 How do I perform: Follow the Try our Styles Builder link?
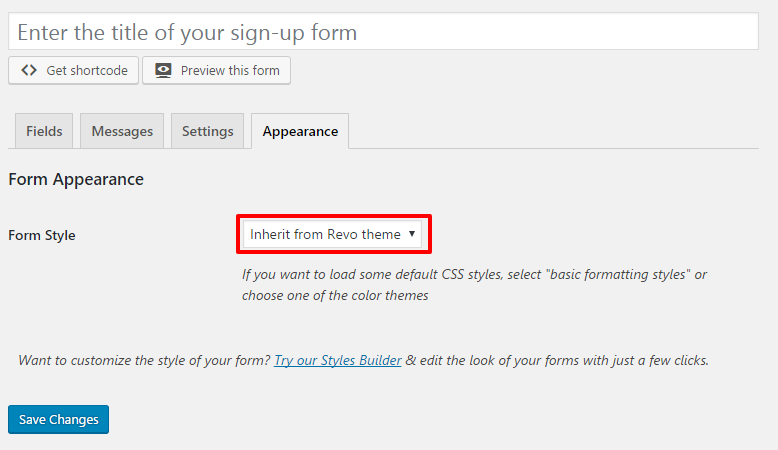[337, 360]
